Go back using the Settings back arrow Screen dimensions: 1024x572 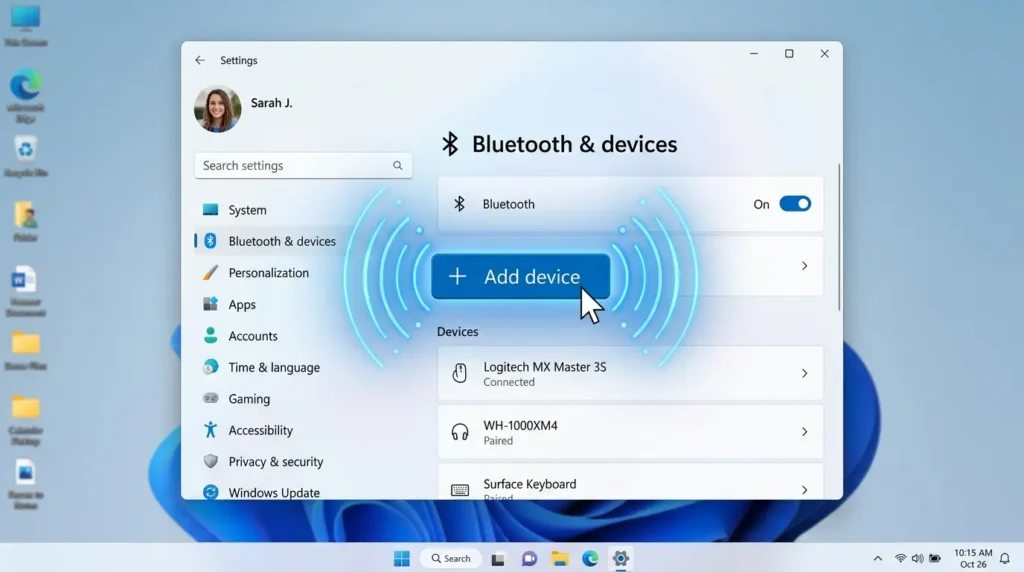tap(200, 60)
